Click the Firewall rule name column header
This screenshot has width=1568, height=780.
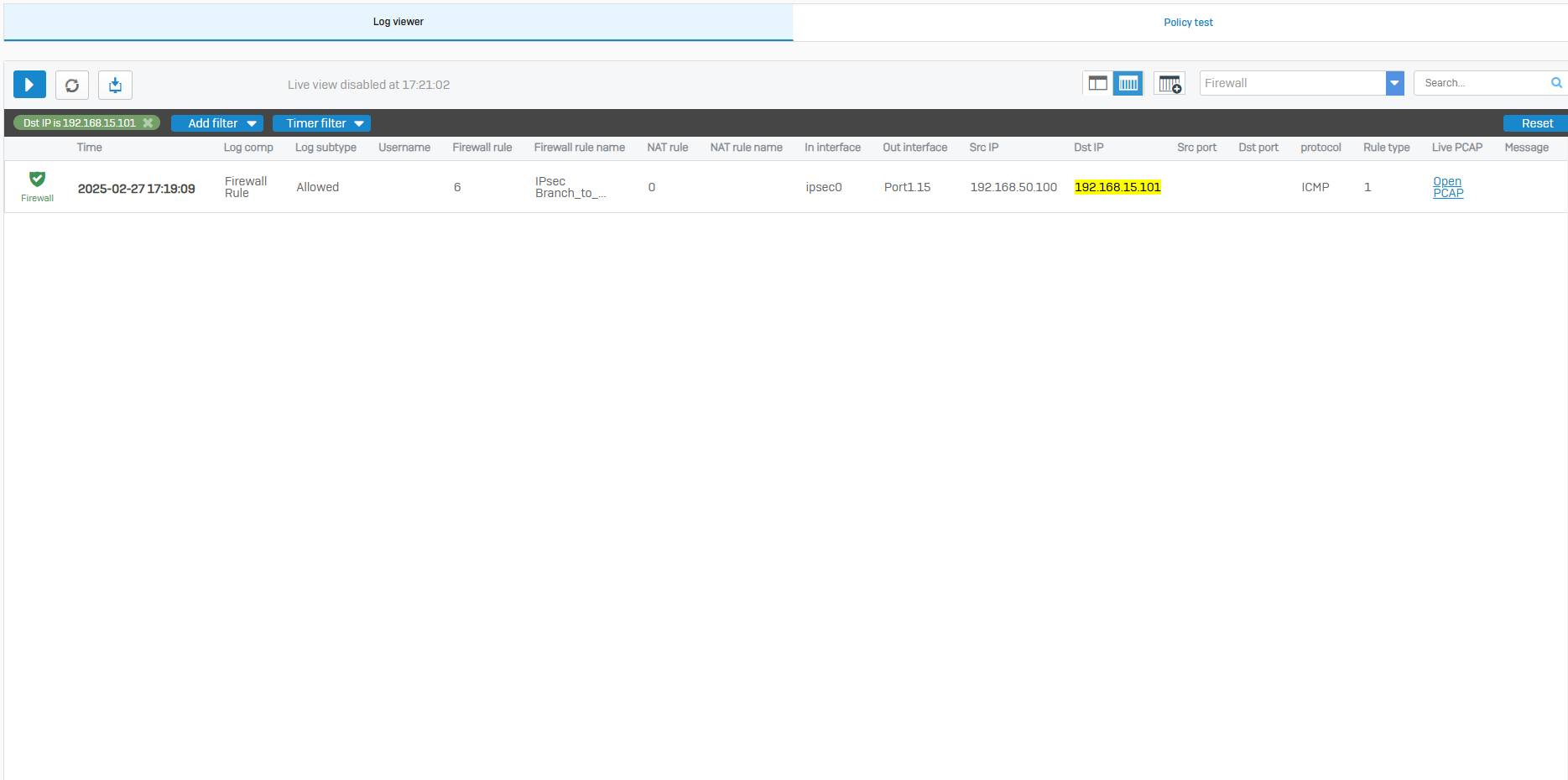[x=580, y=148]
